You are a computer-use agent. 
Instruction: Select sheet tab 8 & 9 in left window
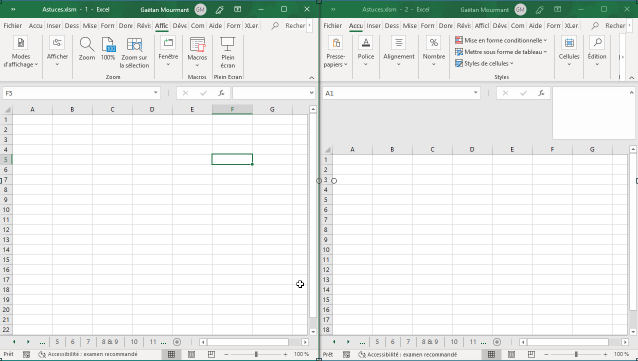tap(110, 342)
